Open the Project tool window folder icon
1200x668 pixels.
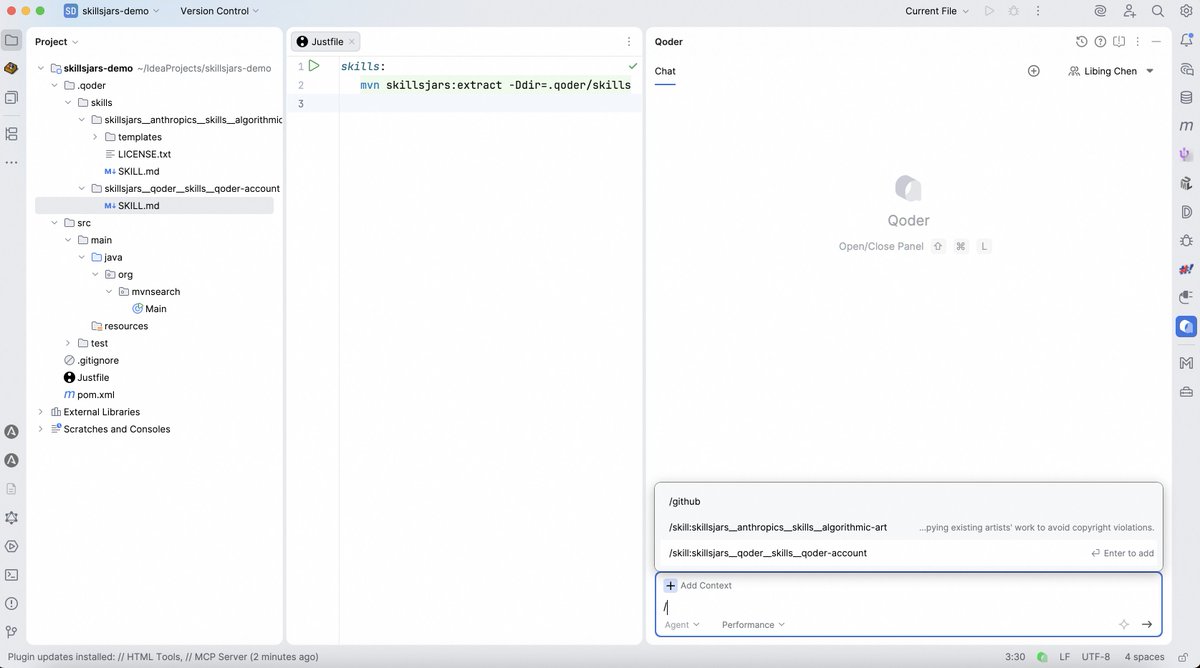11,41
